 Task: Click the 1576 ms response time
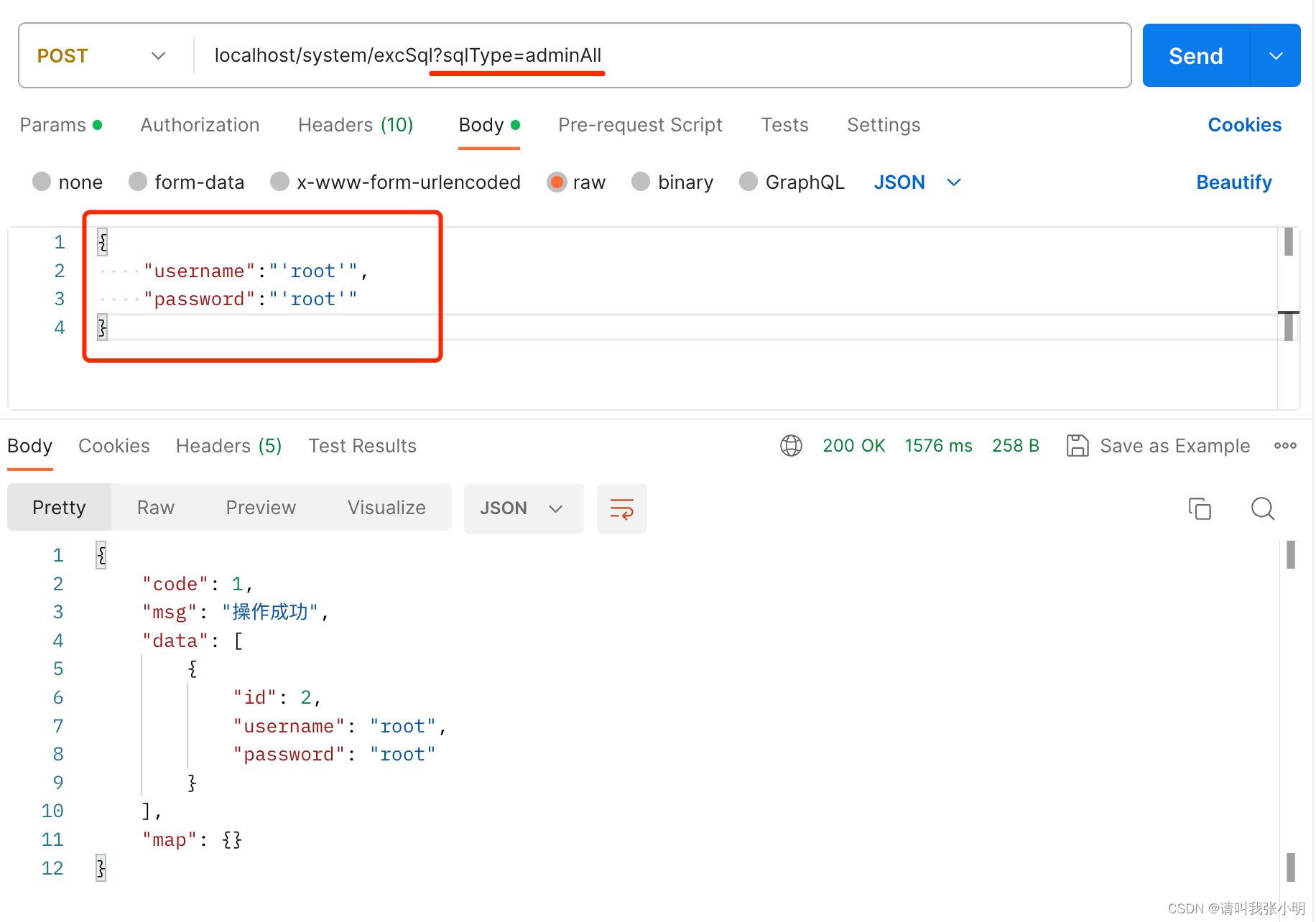click(x=938, y=446)
